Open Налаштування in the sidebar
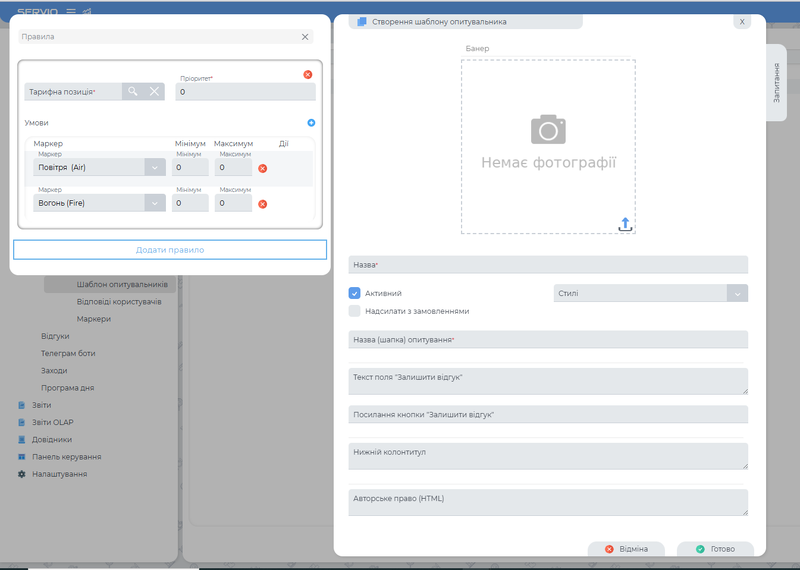This screenshot has height=570, width=800. pos(60,474)
